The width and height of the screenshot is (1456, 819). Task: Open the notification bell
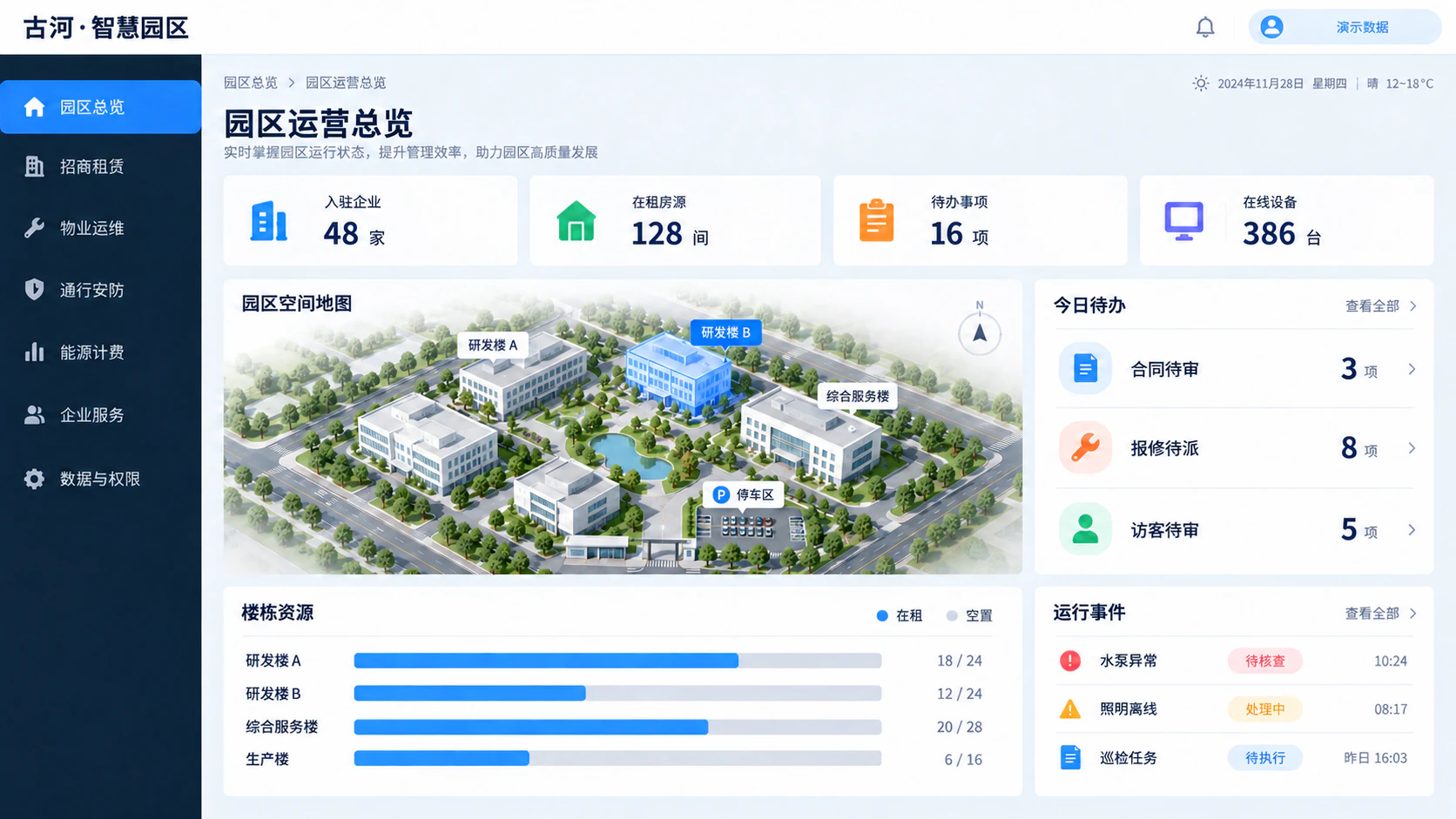click(x=1205, y=28)
